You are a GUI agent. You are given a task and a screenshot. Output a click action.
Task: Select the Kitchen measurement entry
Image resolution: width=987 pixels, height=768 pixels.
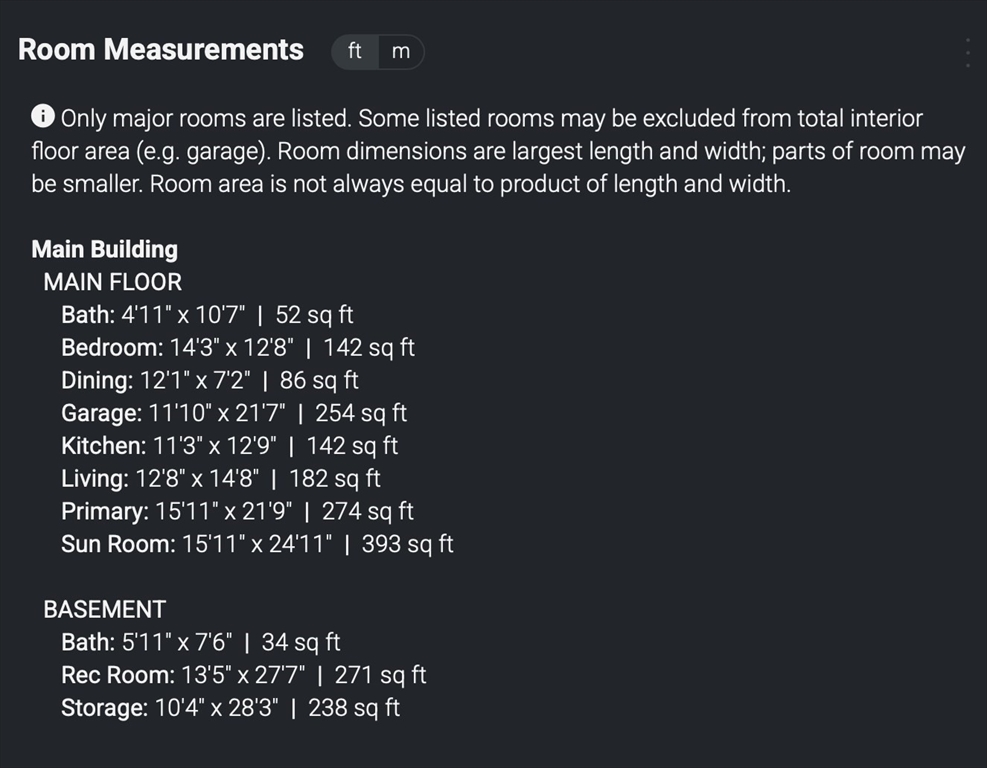click(230, 446)
